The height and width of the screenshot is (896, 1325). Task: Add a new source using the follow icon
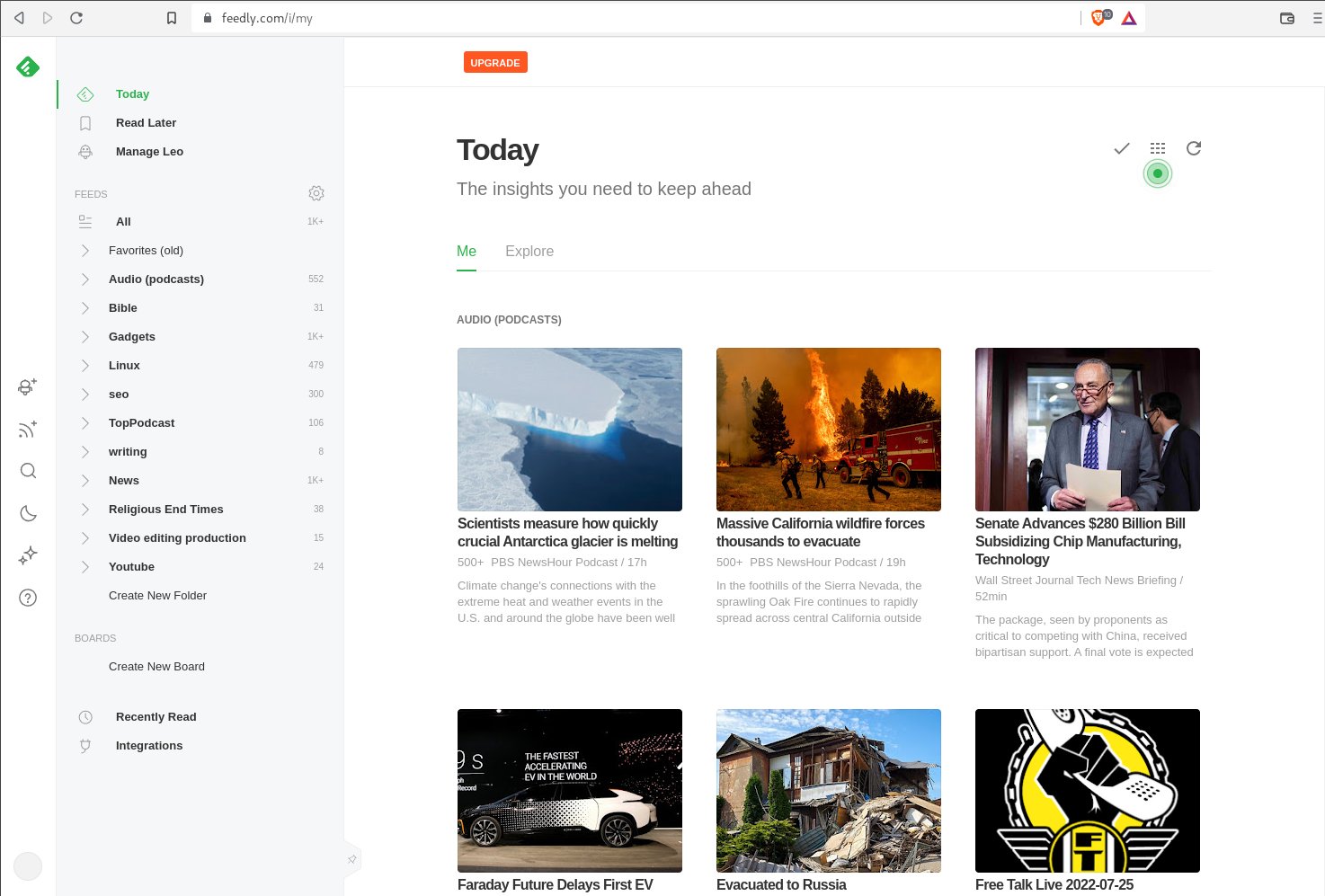tap(27, 429)
